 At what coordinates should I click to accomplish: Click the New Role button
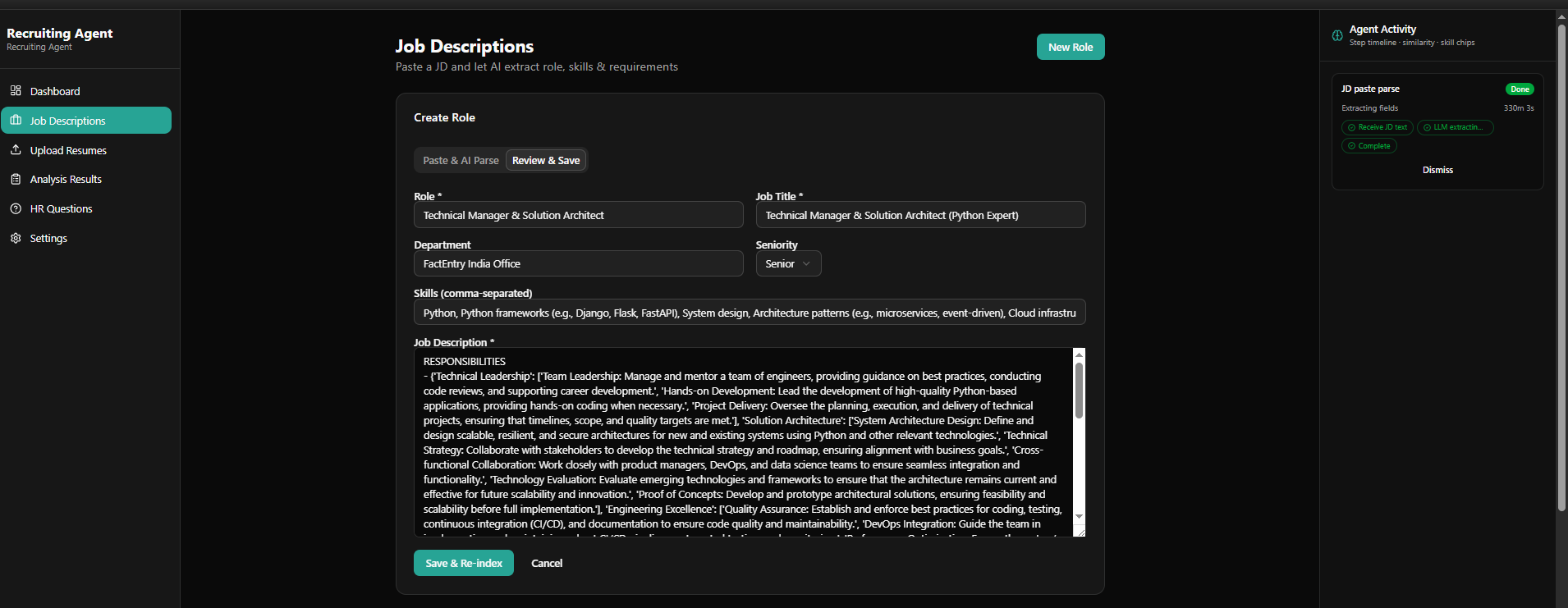point(1071,47)
